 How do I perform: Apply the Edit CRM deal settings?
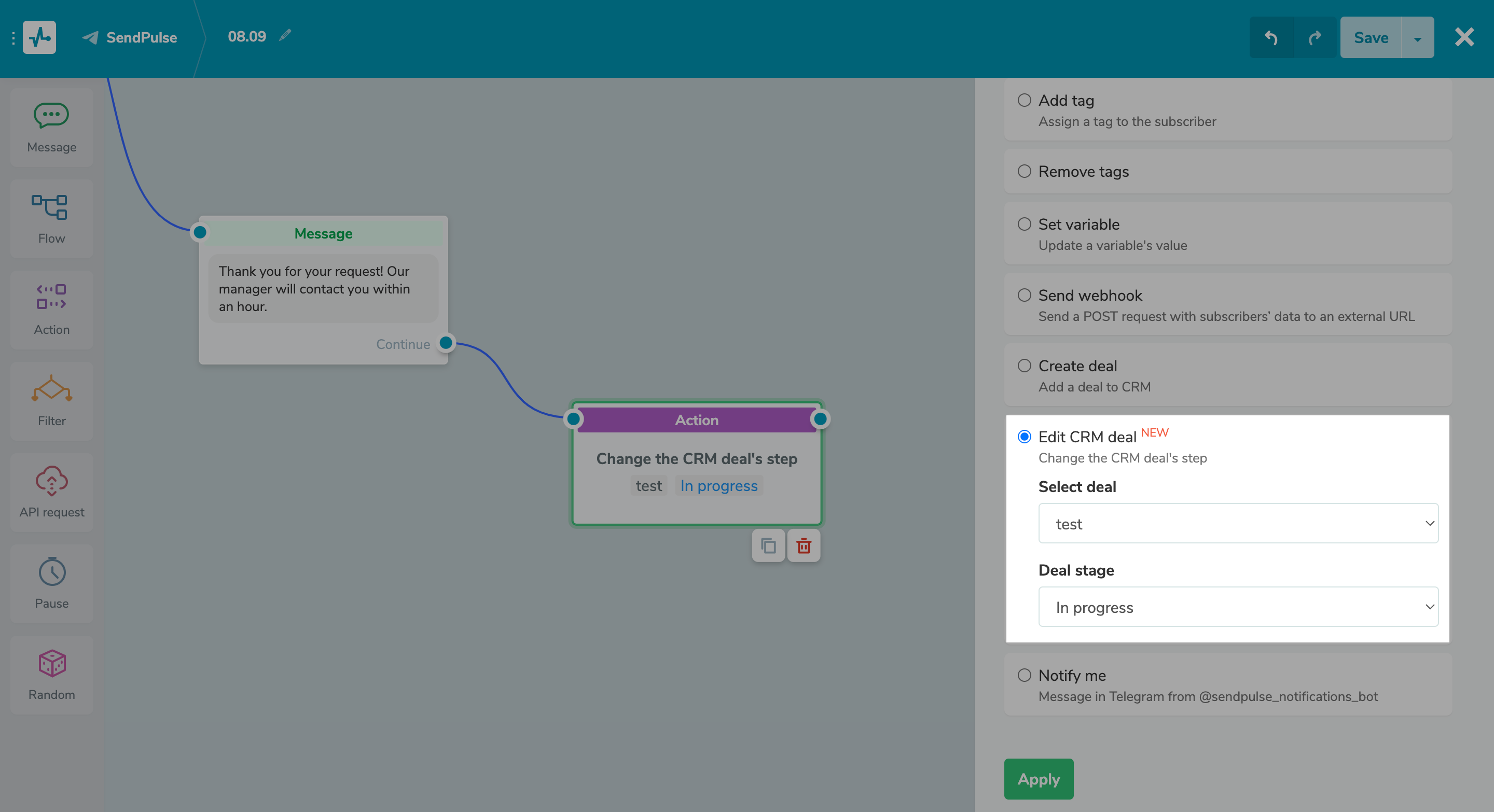pos(1038,778)
